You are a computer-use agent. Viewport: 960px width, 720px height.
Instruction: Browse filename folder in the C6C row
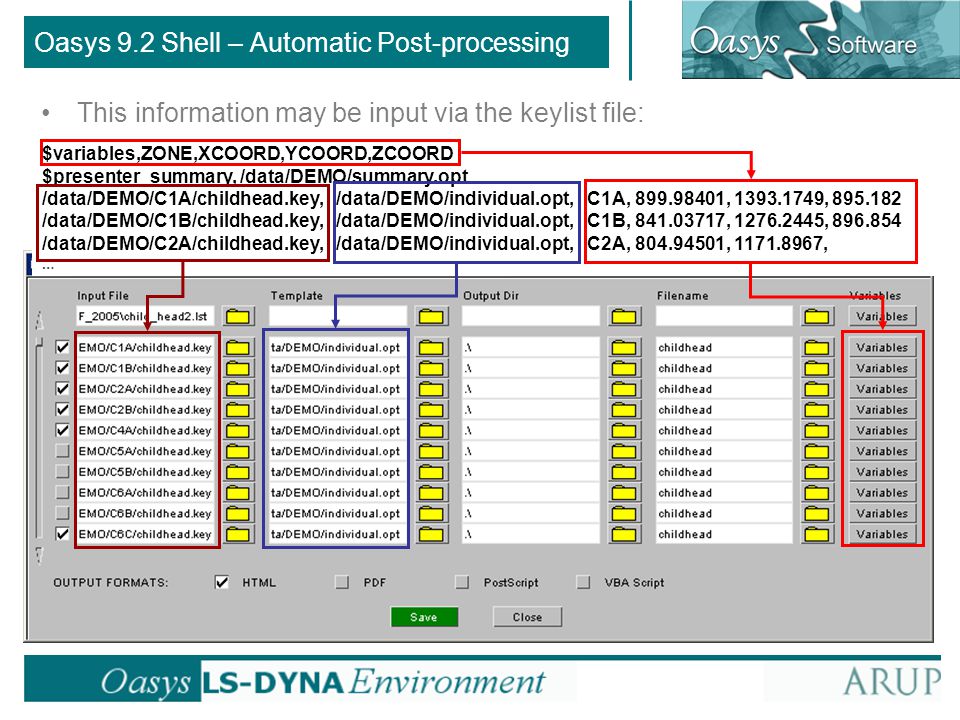click(x=817, y=534)
